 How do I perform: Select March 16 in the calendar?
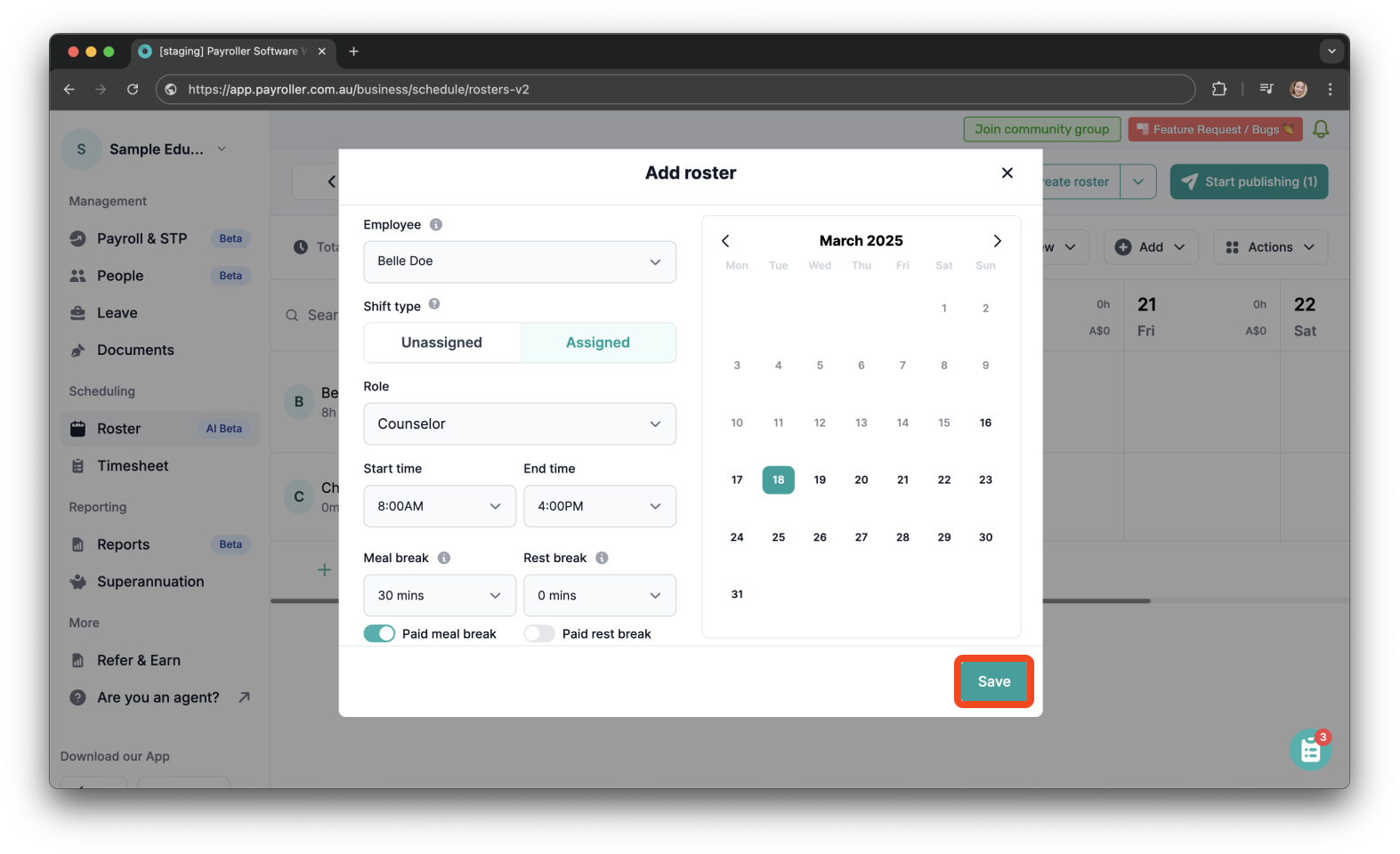coord(986,423)
